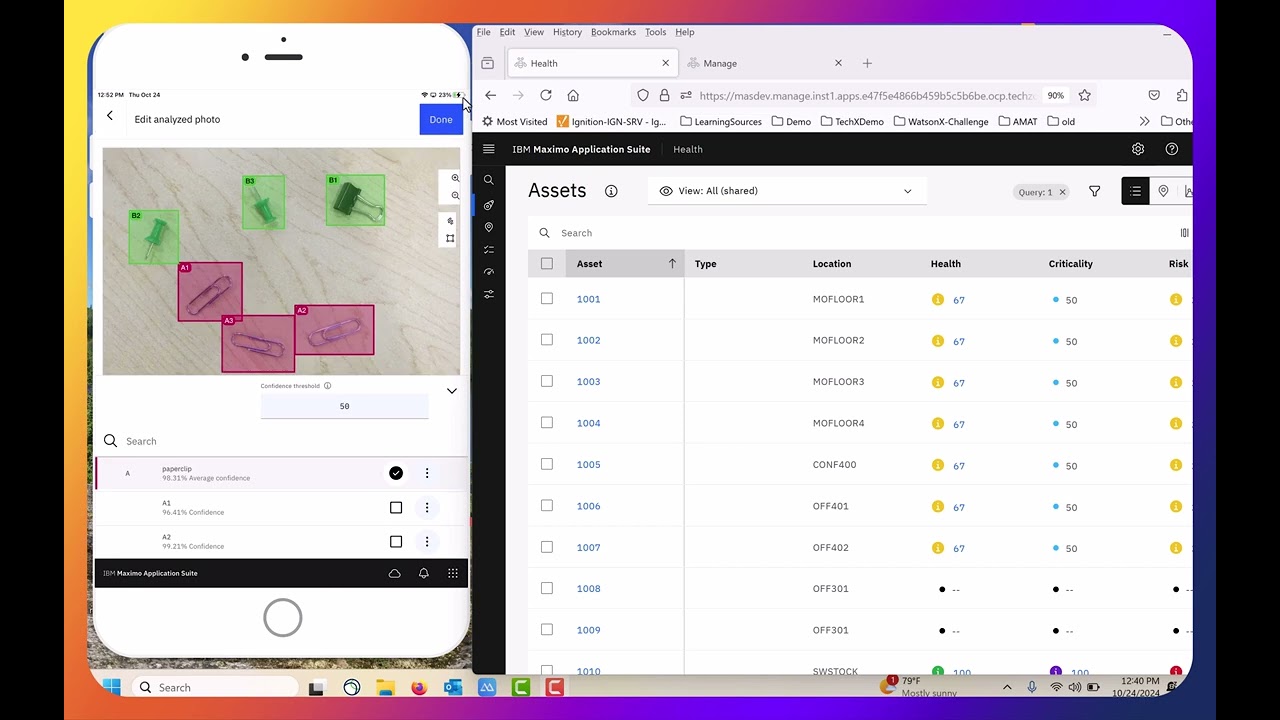Select the Health browser tab
Image resolution: width=1280 pixels, height=720 pixels.
coord(590,63)
